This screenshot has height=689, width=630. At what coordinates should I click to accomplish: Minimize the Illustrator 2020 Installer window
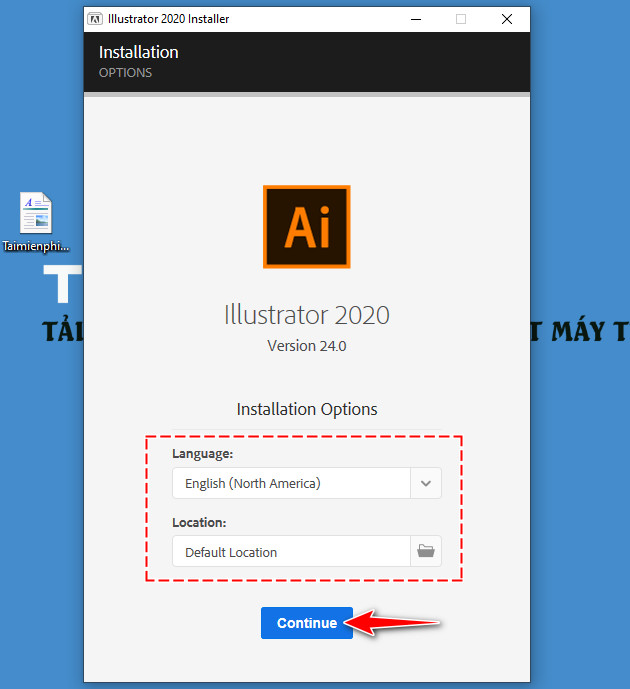click(x=416, y=19)
